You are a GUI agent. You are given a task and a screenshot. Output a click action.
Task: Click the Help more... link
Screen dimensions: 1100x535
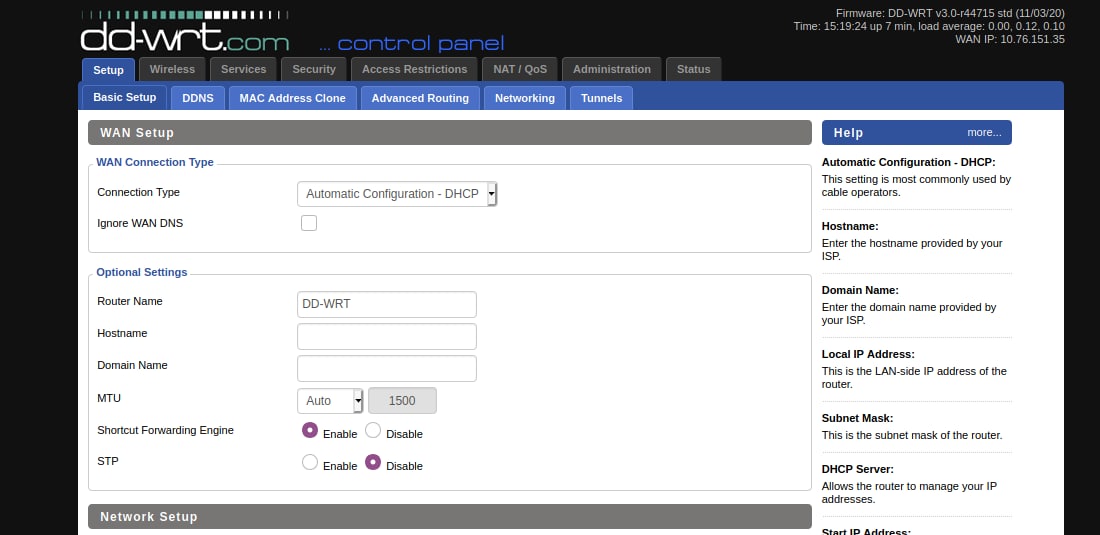pos(984,133)
